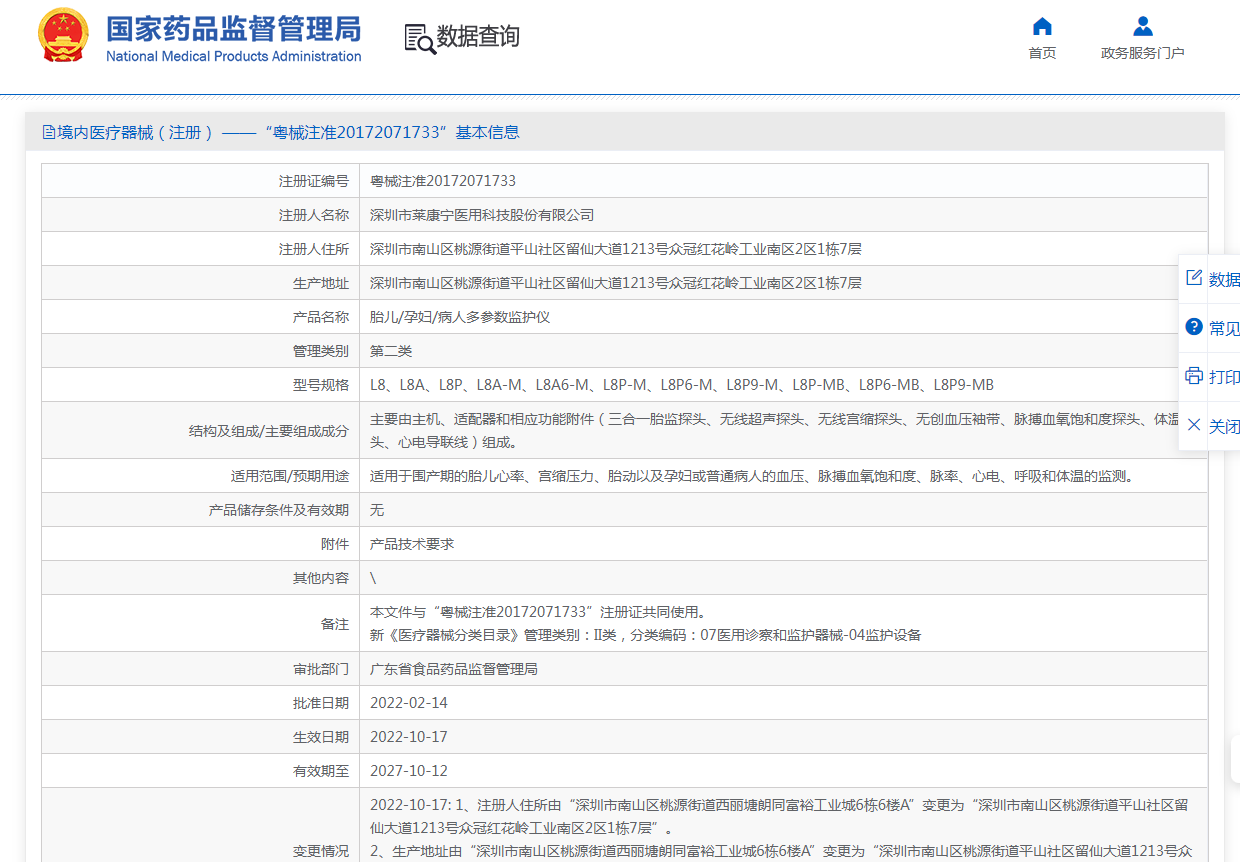Viewport: 1240px width, 862px height.
Task: Click the 变更情况 row label
Action: click(x=320, y=851)
